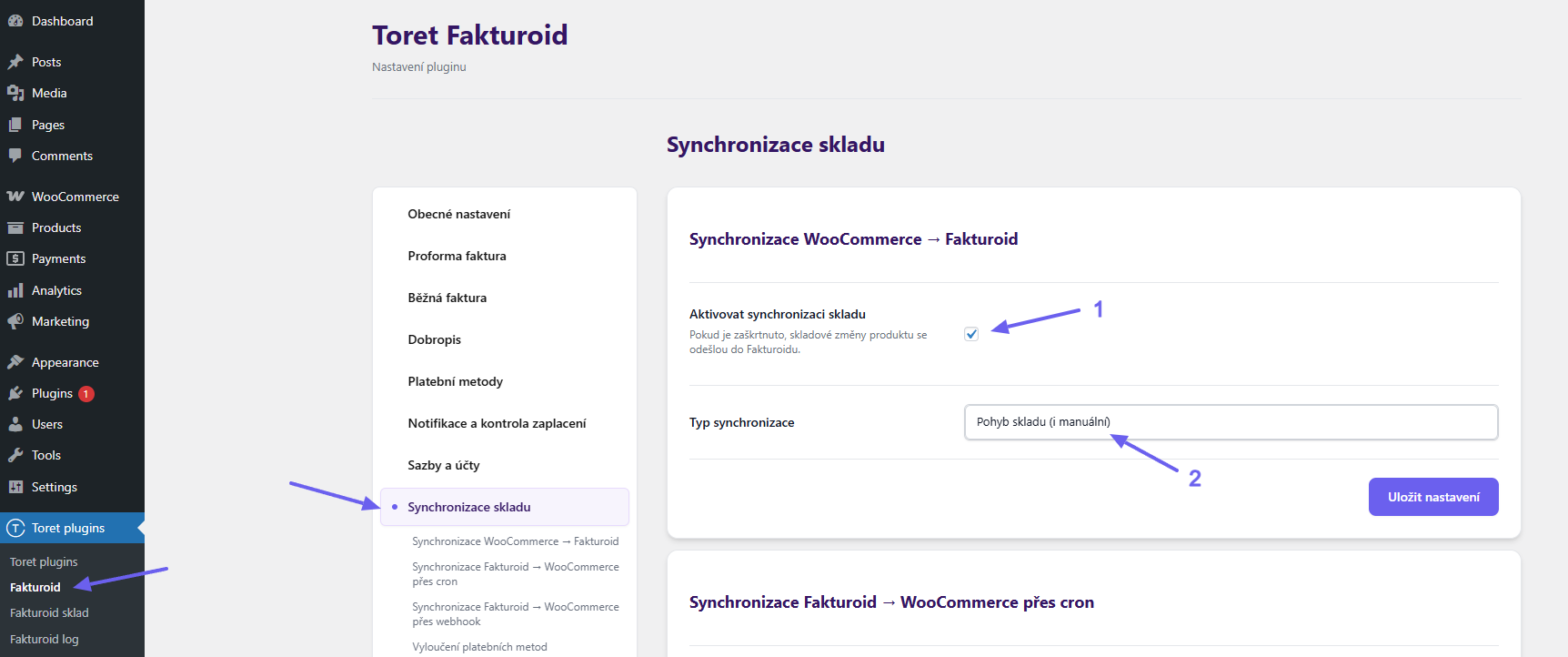The height and width of the screenshot is (657, 1568).
Task: Click the Media library icon
Action: pyautogui.click(x=15, y=93)
